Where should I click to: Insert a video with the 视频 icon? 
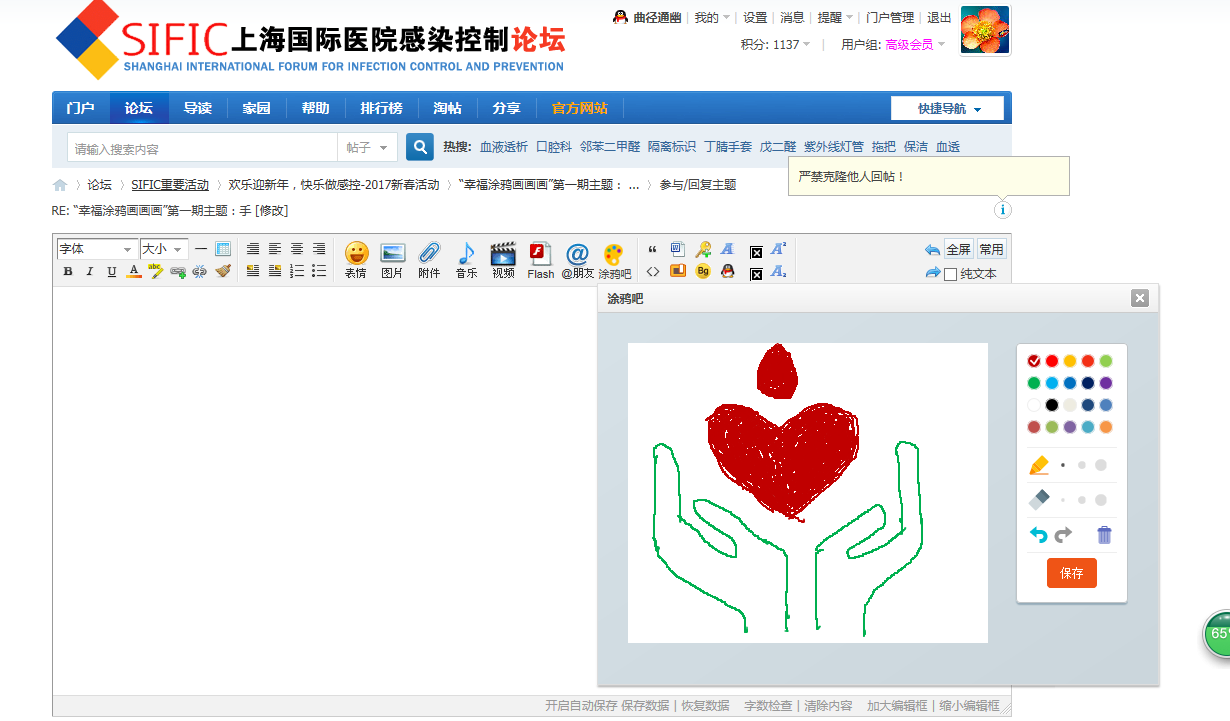click(503, 258)
